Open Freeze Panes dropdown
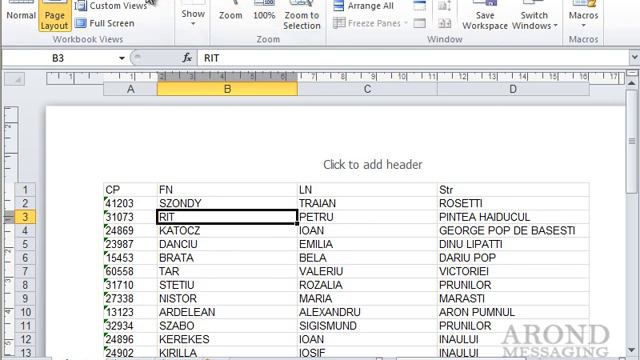Viewport: 640px width, 360px height. click(371, 23)
